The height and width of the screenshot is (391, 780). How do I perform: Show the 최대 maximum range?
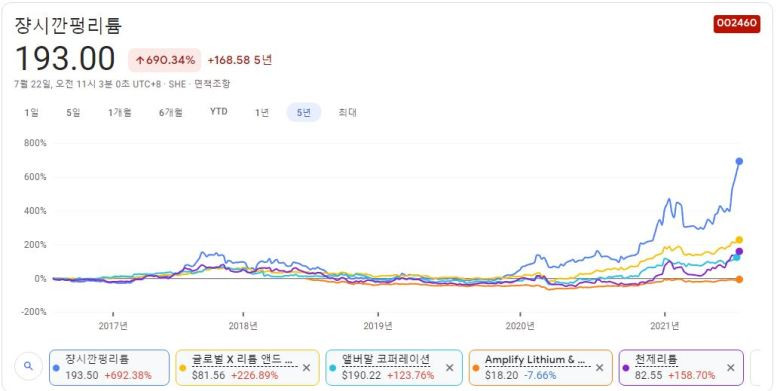tap(347, 112)
